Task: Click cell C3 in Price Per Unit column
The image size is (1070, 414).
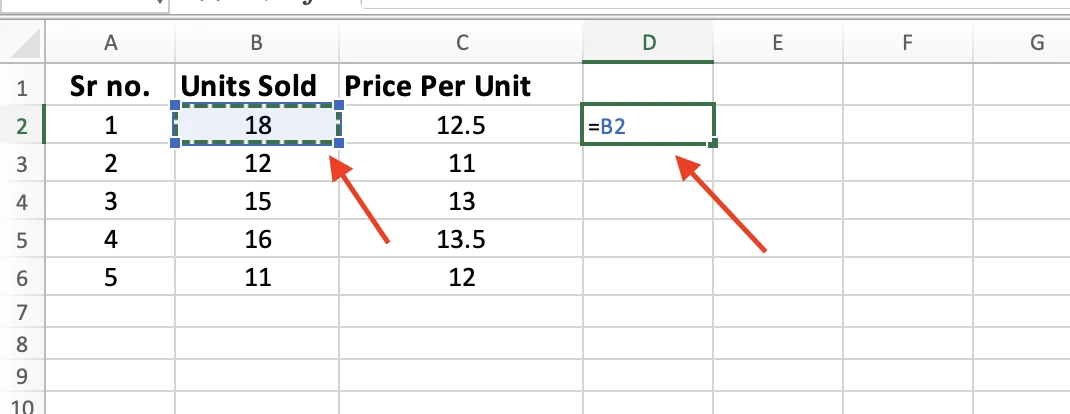Action: [x=461, y=163]
